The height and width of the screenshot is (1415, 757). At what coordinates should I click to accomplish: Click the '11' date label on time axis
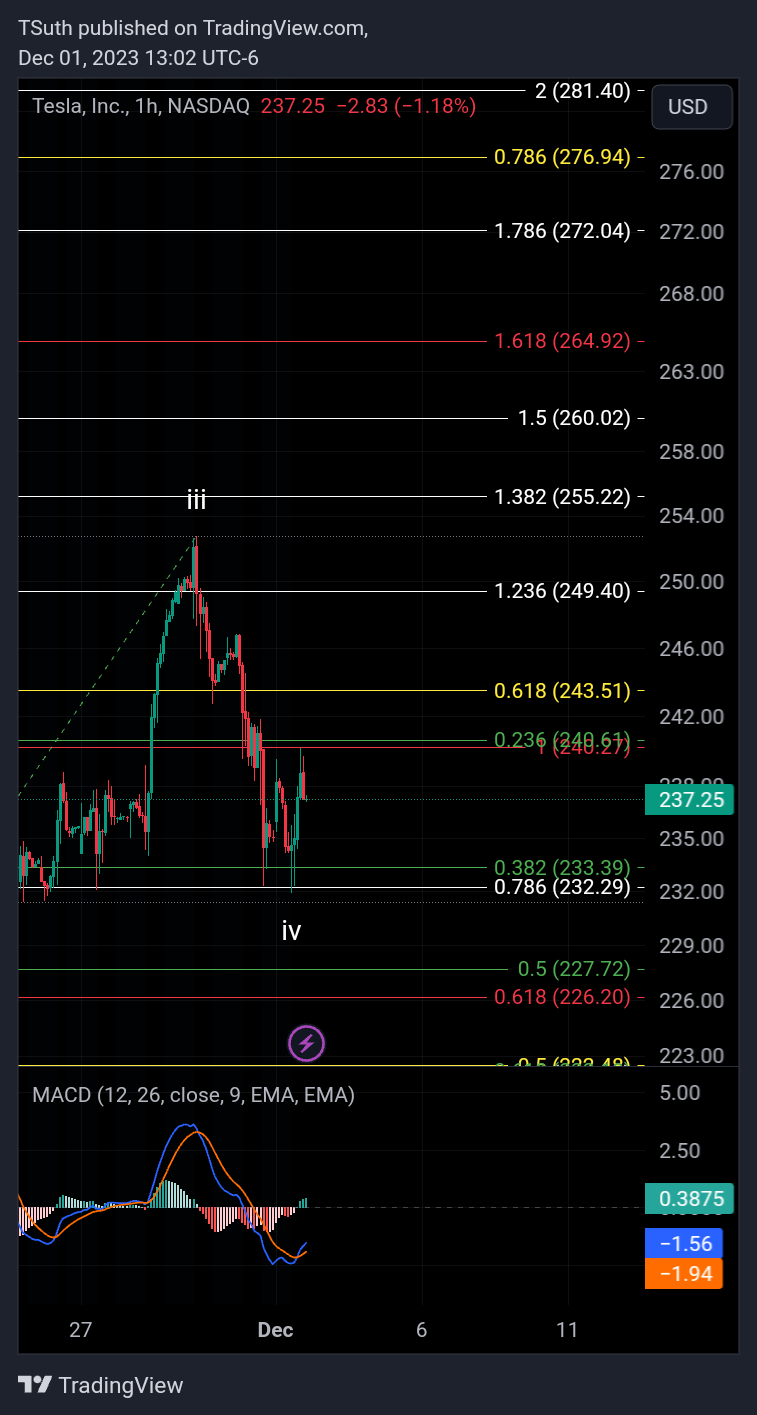click(x=567, y=1330)
